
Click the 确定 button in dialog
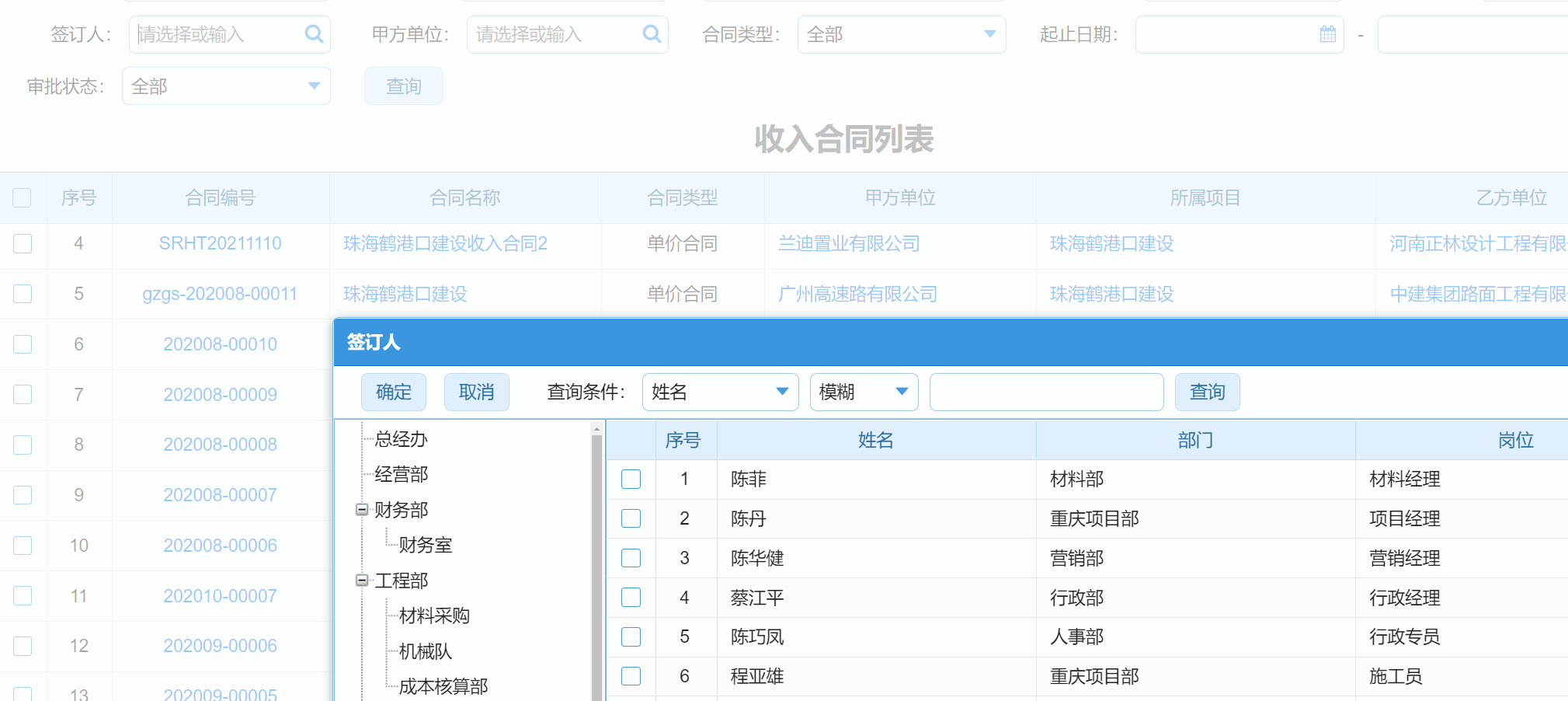393,392
